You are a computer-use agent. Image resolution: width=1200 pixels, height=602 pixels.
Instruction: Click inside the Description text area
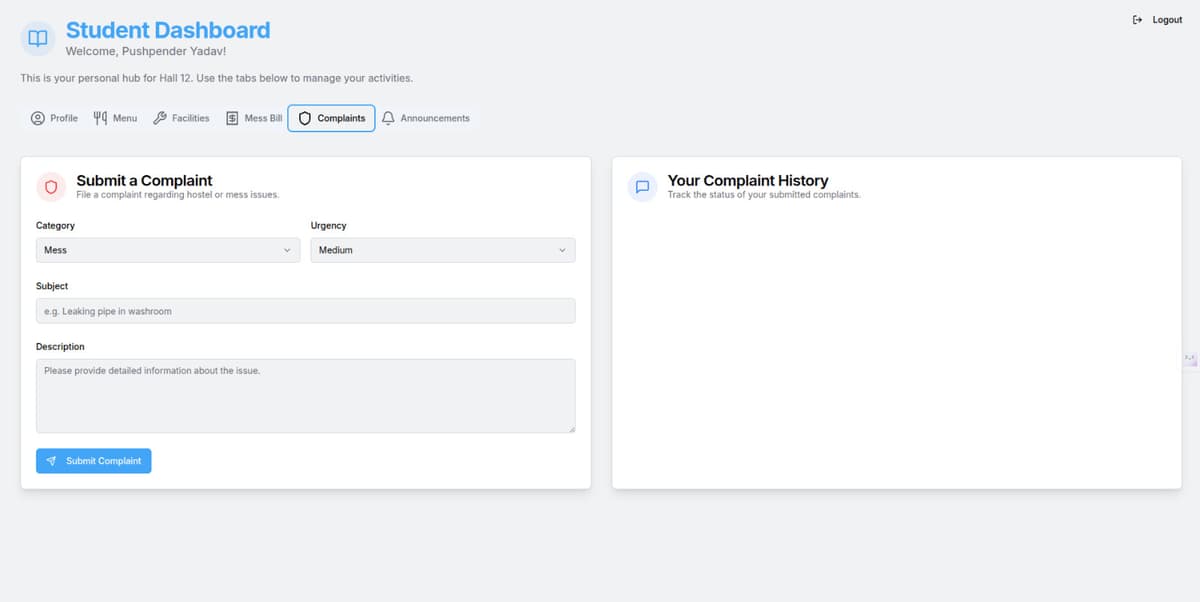(x=305, y=396)
